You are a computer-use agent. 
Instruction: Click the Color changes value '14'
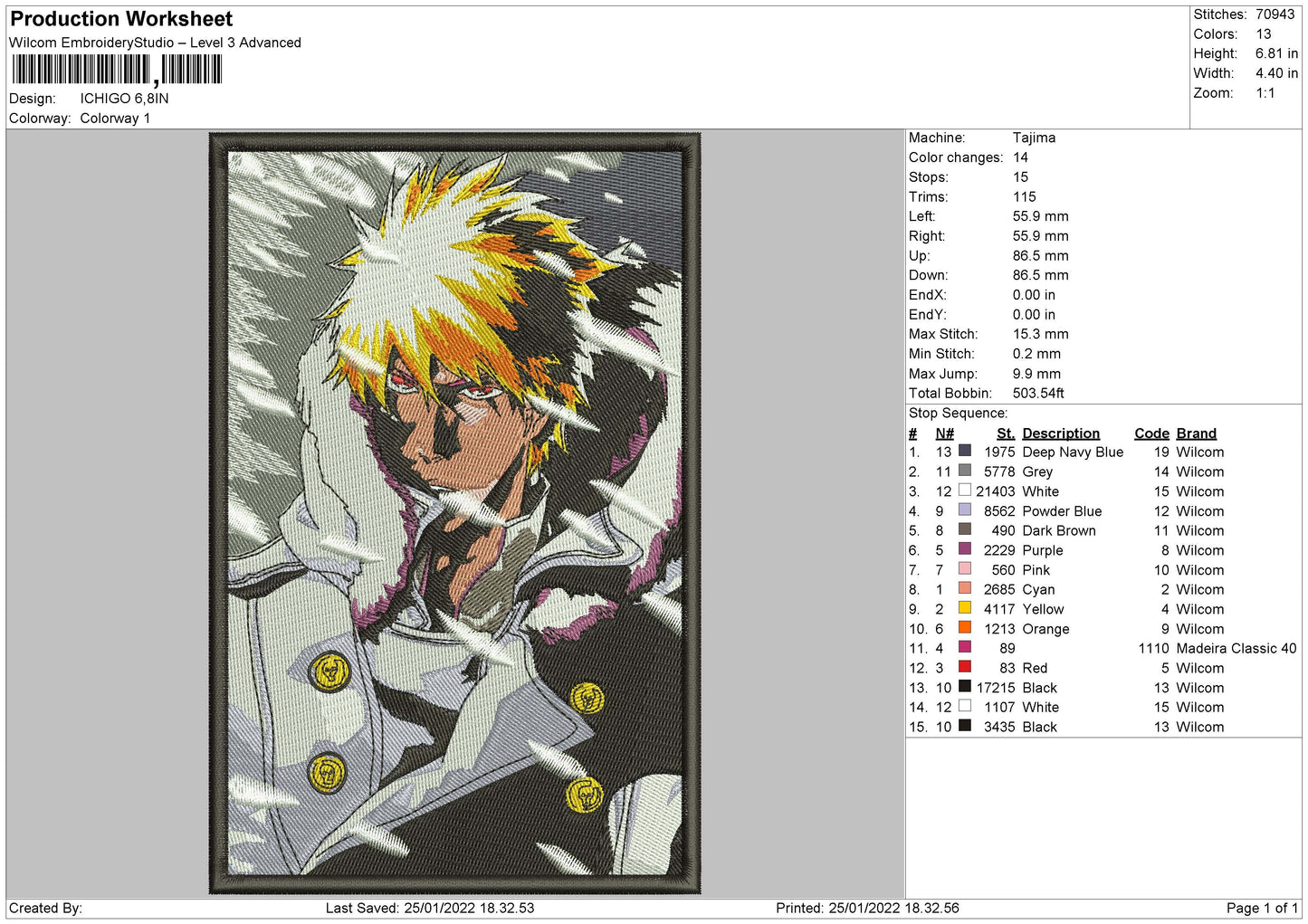(1020, 157)
